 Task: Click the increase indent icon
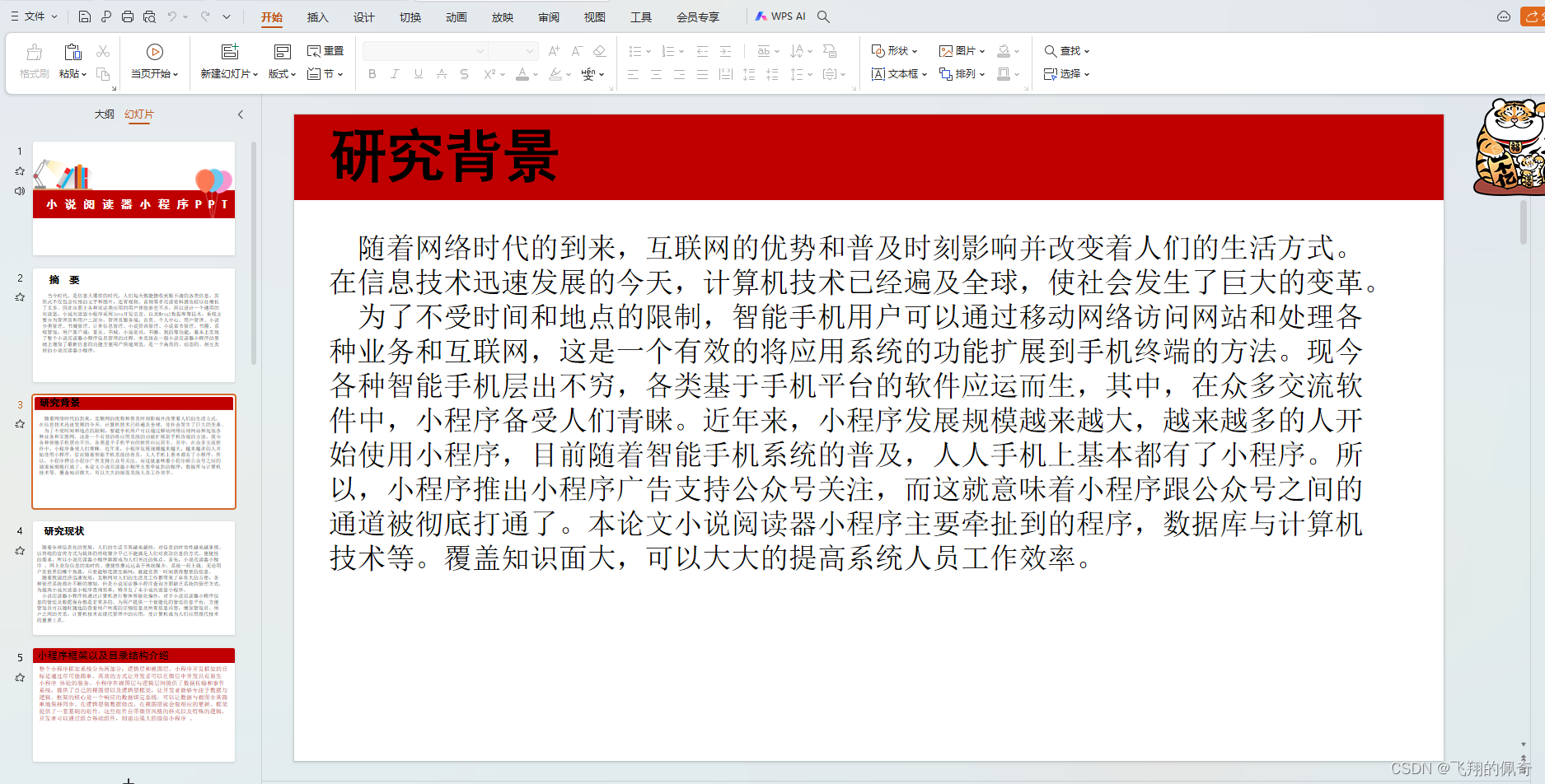pos(725,51)
